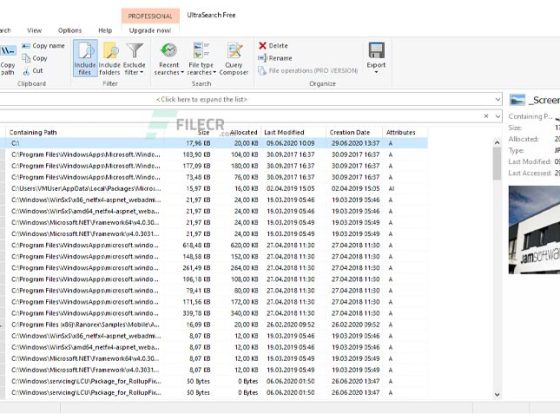This screenshot has height=420, width=560.
Task: Click the Copy name icon
Action: (26, 46)
